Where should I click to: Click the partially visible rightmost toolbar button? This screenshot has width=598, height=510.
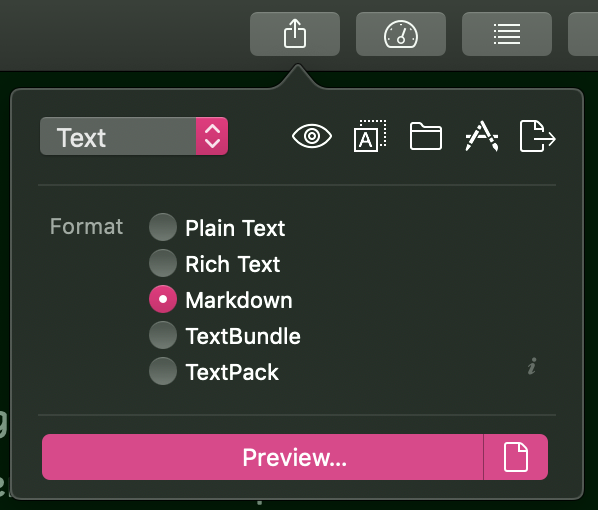583,34
